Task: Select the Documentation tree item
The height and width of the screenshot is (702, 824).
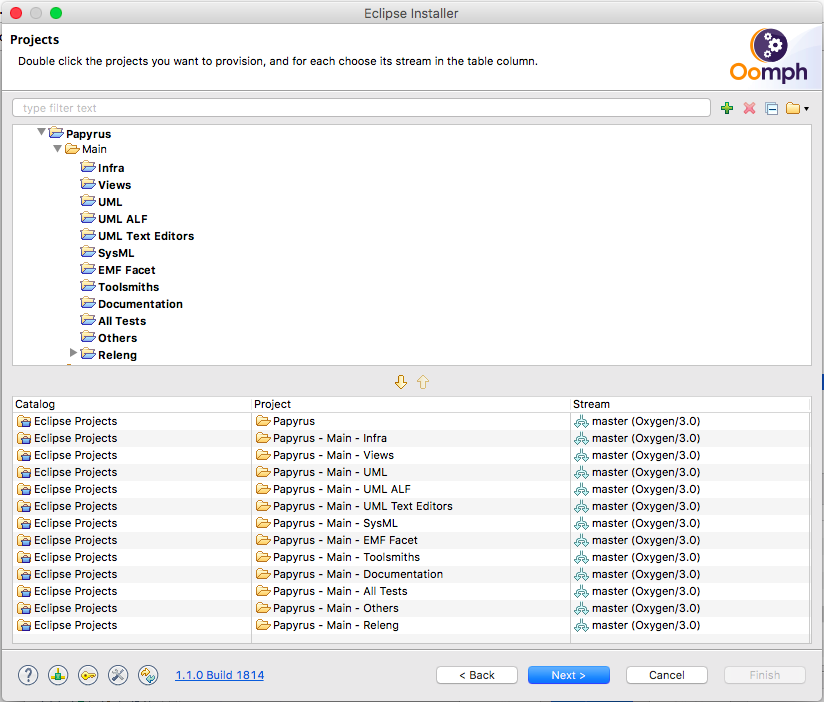Action: click(140, 304)
